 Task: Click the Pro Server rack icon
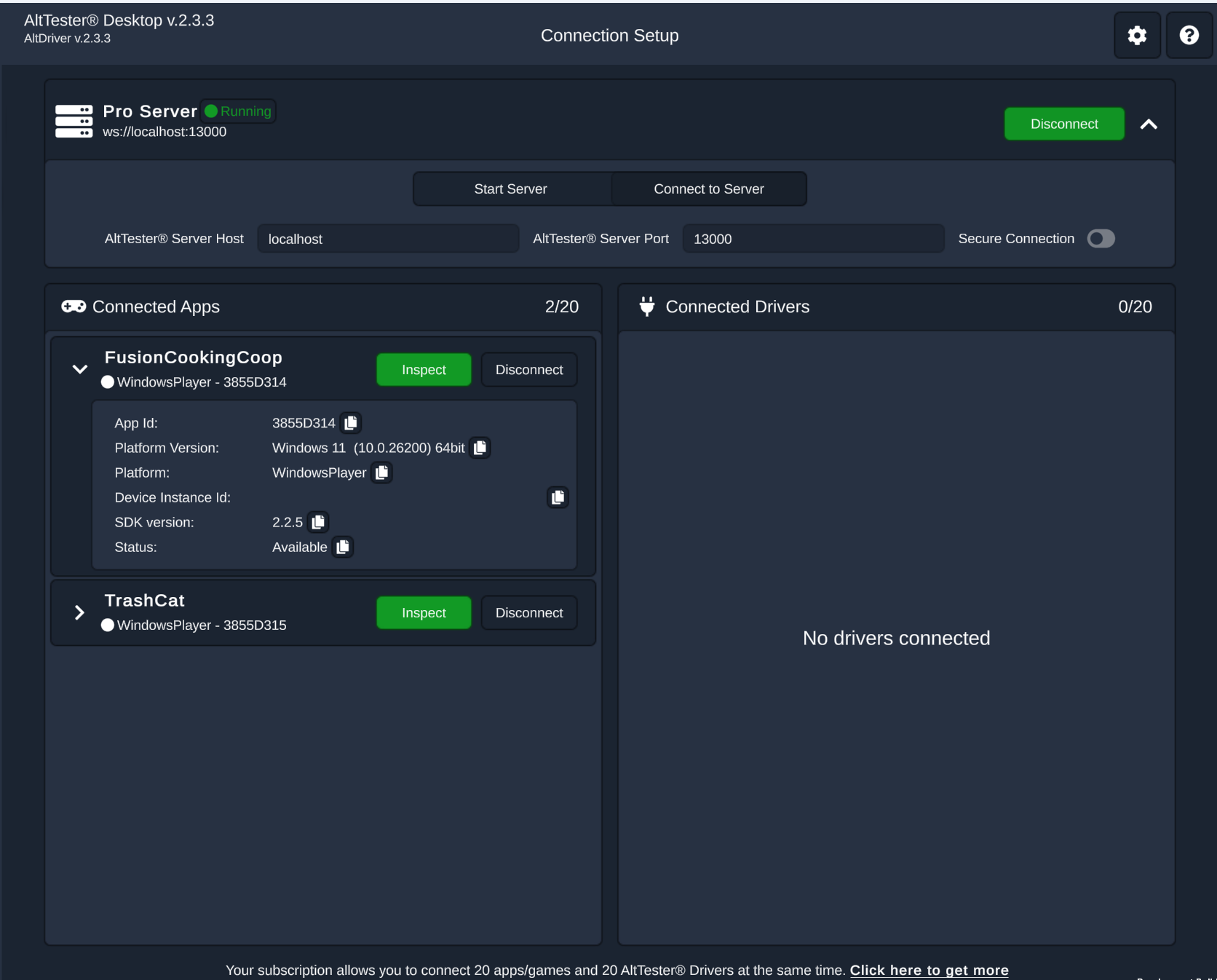coord(74,122)
